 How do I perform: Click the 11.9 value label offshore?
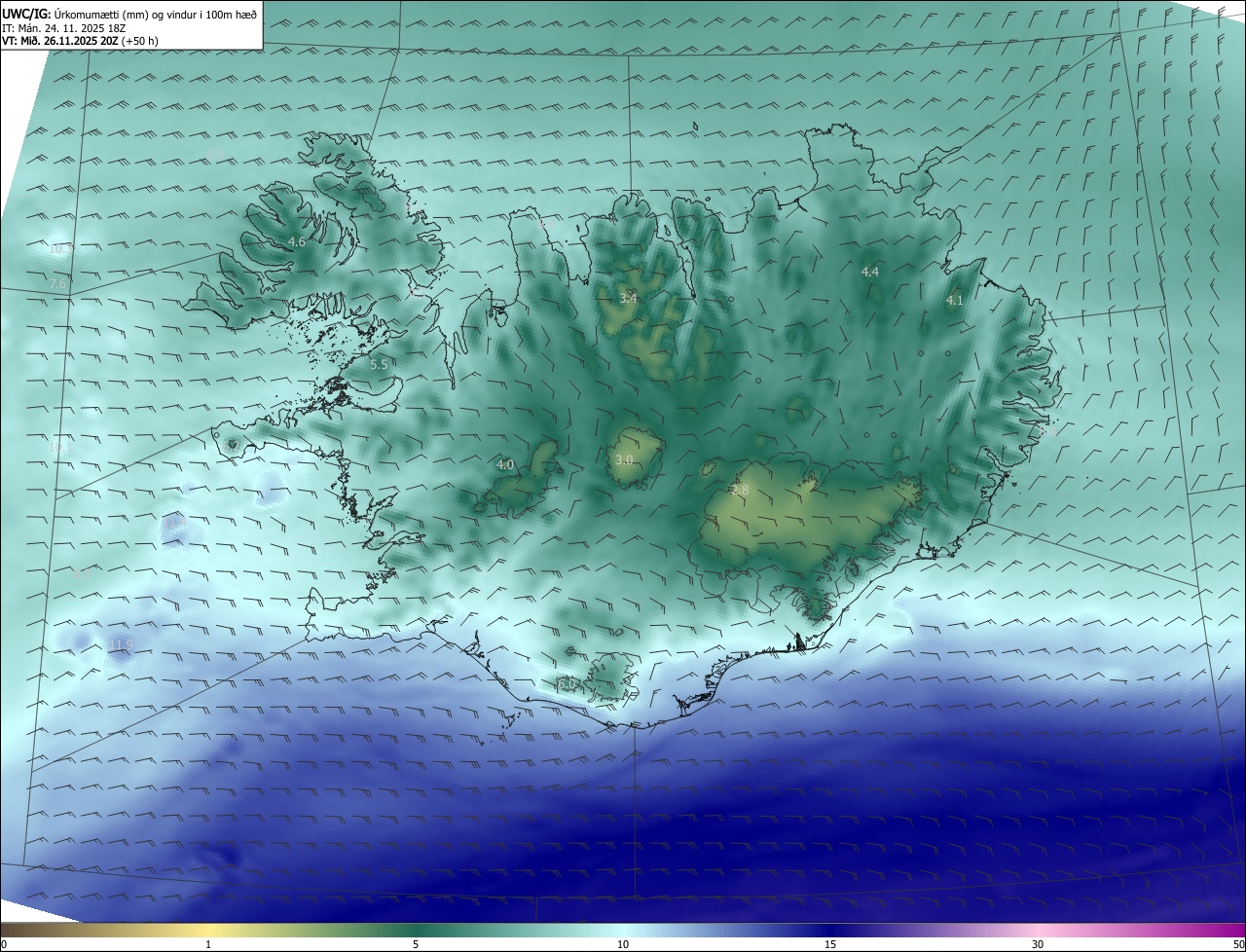click(x=121, y=644)
